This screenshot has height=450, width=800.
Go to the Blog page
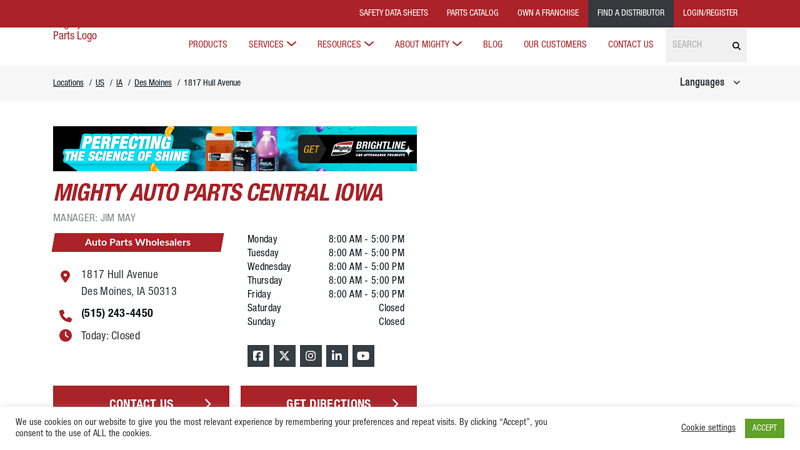coord(492,44)
